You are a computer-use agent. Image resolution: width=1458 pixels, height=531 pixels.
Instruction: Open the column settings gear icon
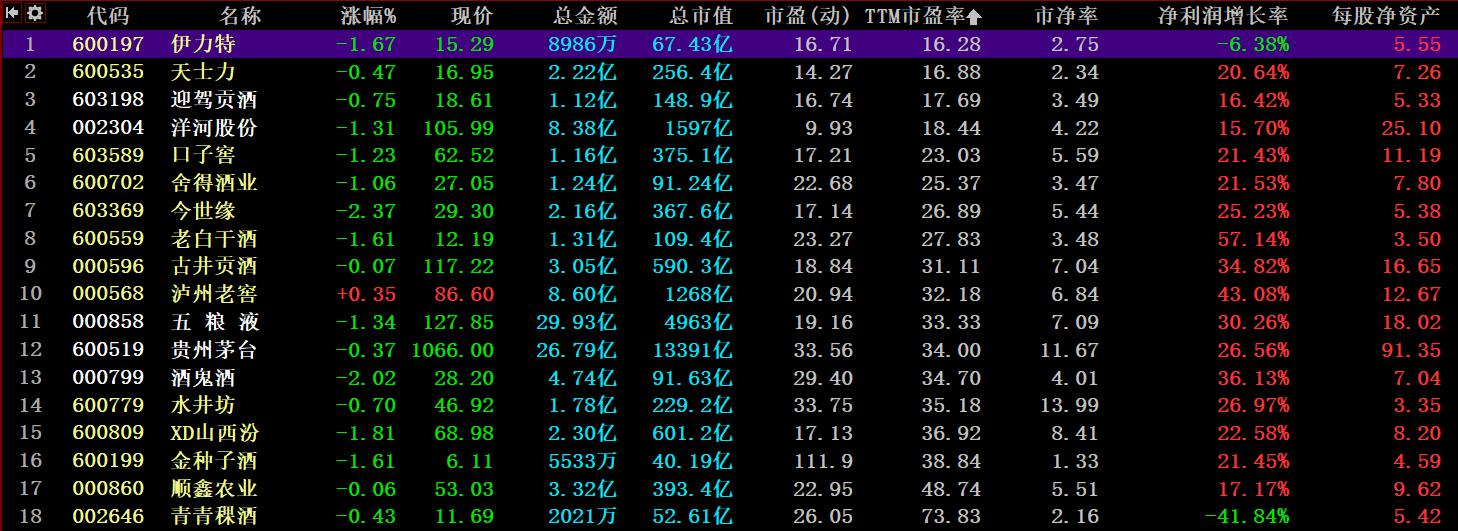coord(35,13)
